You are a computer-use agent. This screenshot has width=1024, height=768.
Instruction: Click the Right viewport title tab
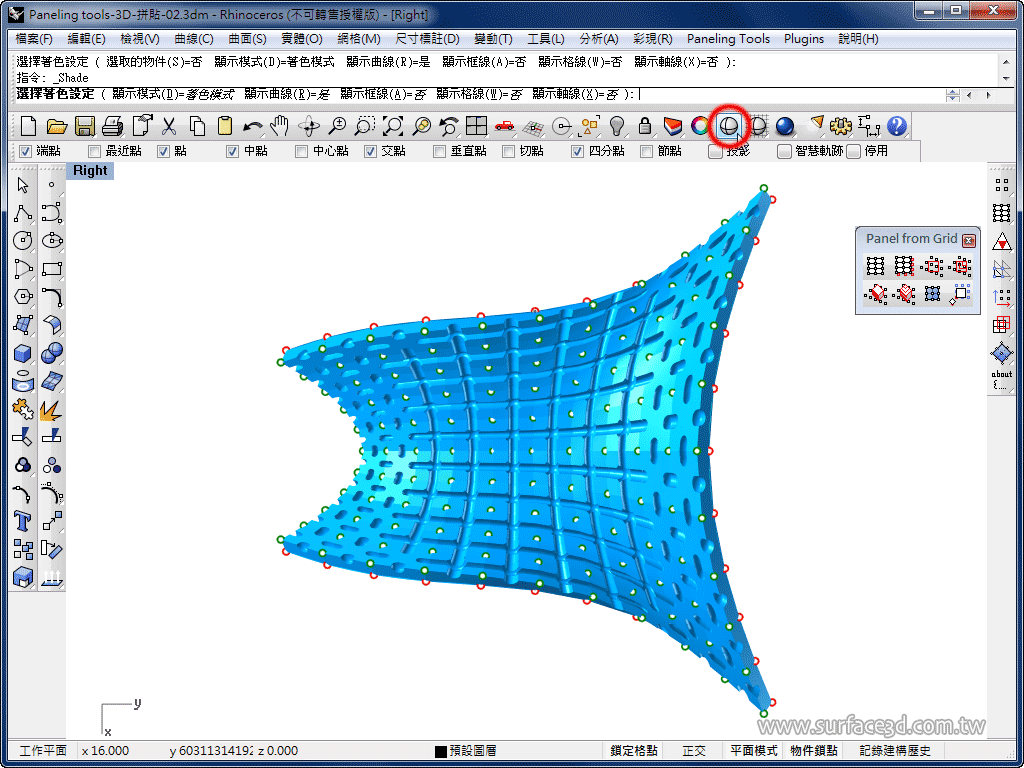(x=90, y=171)
